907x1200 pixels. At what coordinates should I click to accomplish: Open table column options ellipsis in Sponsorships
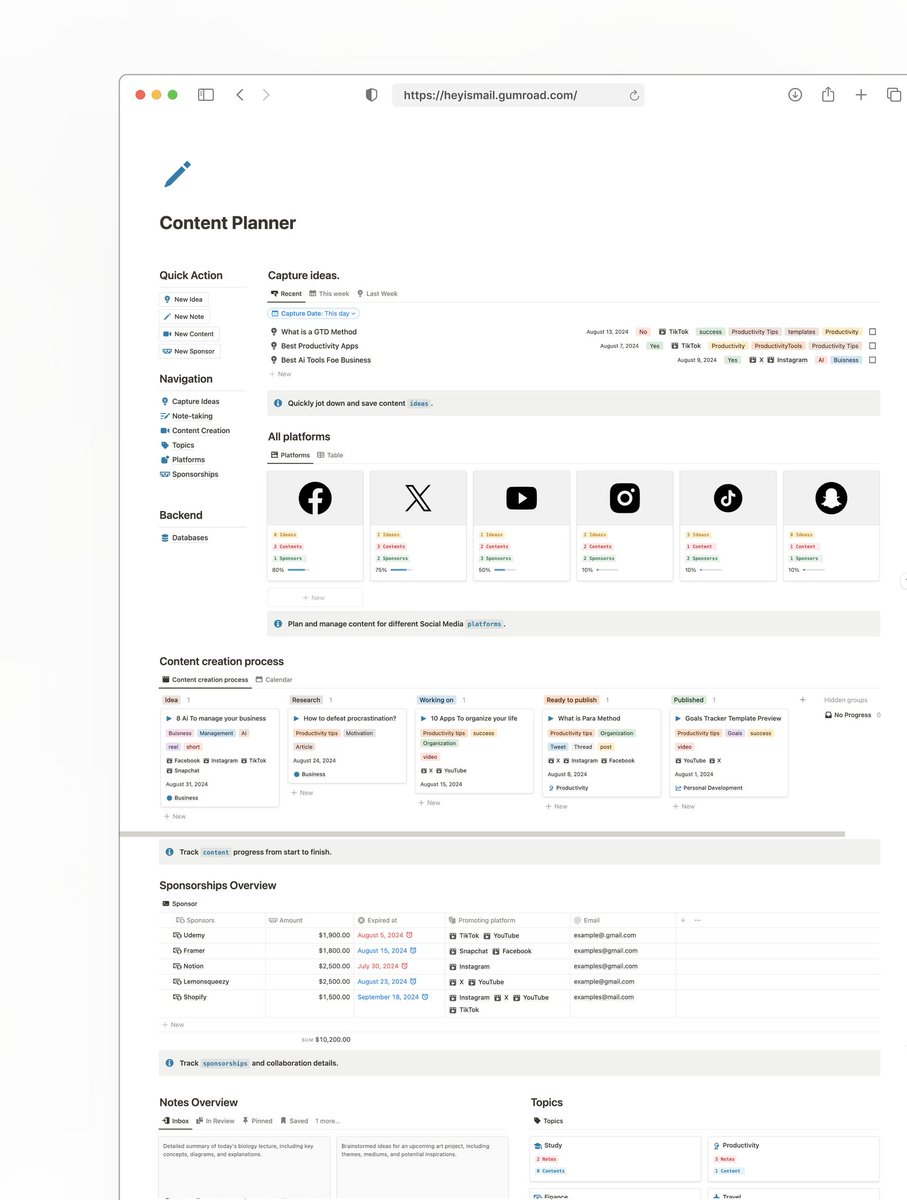[697, 920]
